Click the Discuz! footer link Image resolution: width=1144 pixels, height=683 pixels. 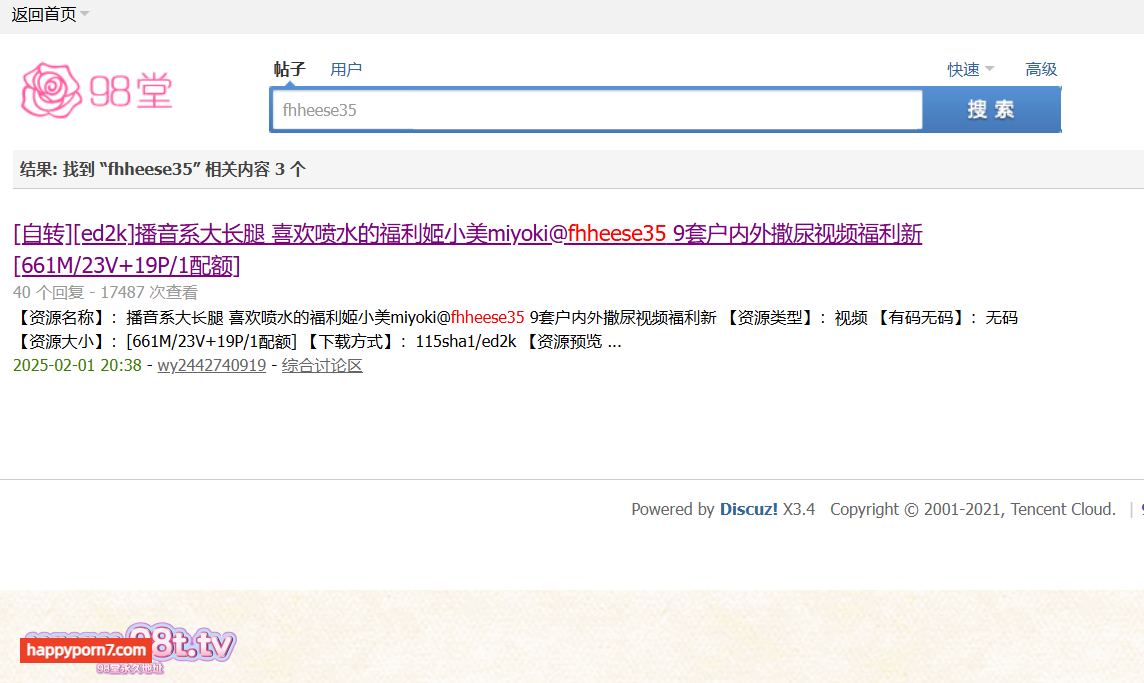pyautogui.click(x=749, y=509)
